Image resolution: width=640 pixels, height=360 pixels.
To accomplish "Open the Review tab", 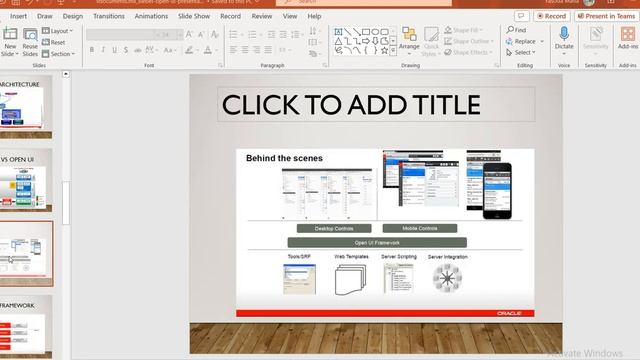I will [x=262, y=16].
